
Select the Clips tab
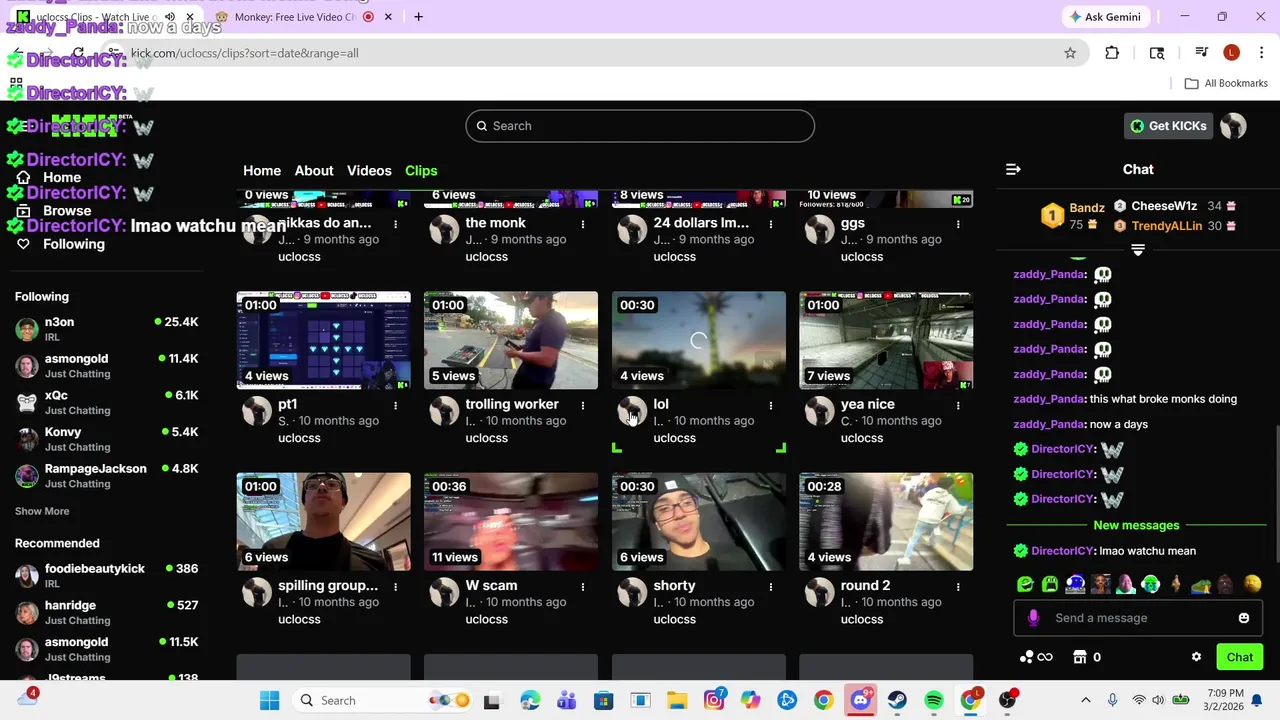[x=421, y=171]
